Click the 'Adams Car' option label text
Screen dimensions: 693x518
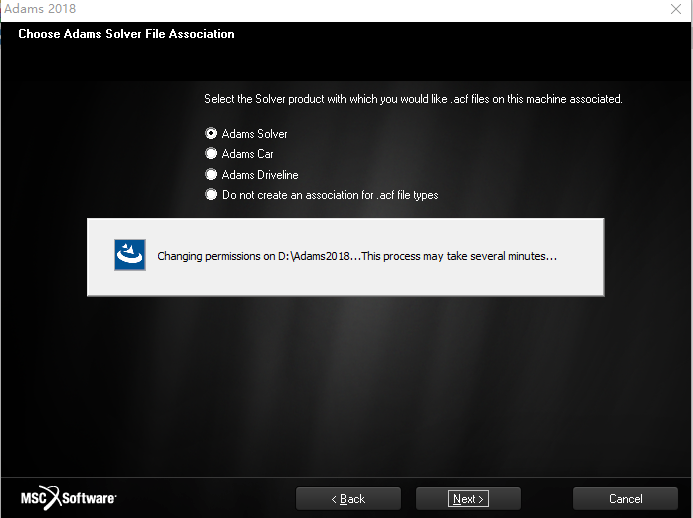(248, 154)
